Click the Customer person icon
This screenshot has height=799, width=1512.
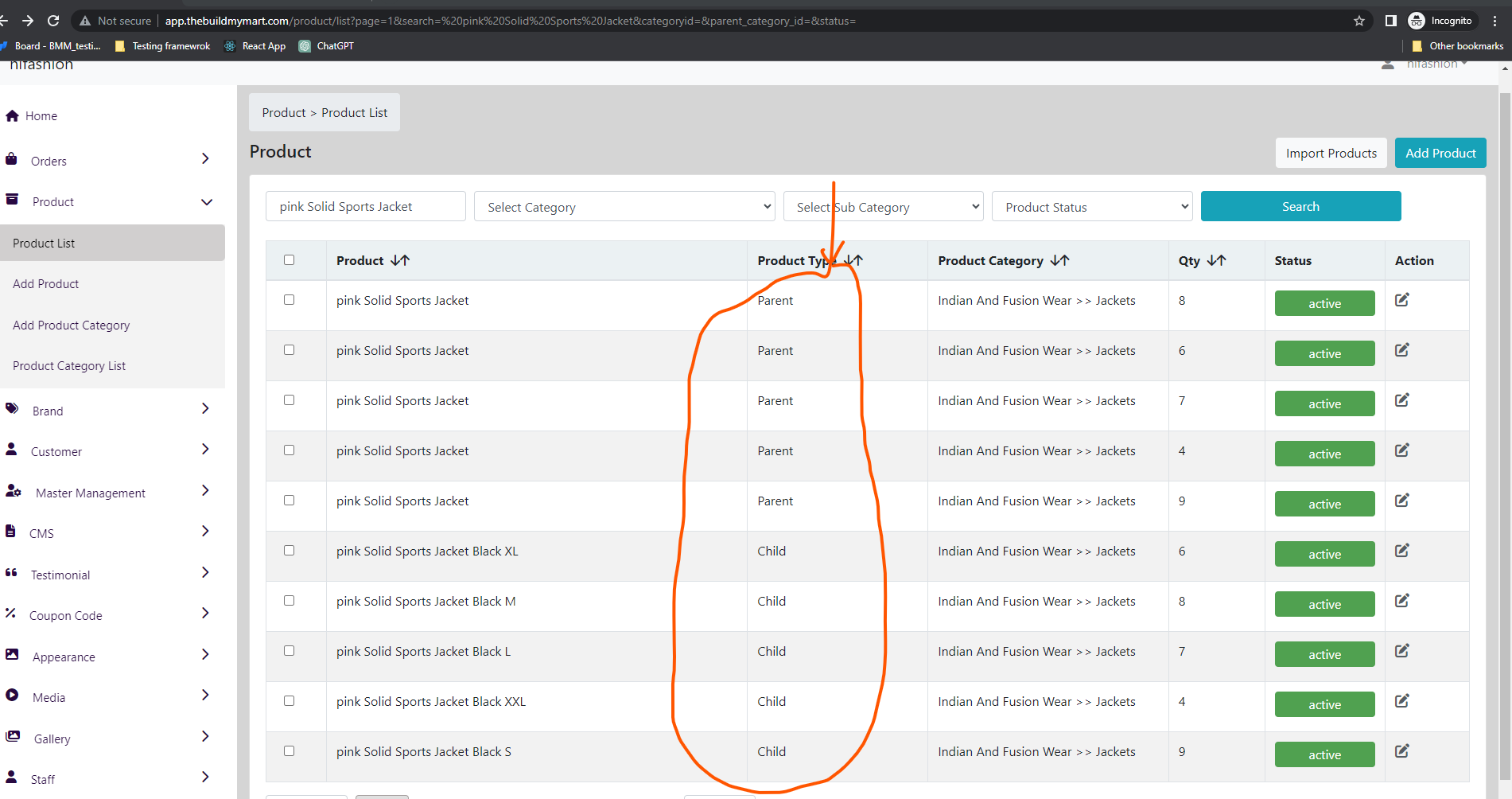pyautogui.click(x=11, y=450)
